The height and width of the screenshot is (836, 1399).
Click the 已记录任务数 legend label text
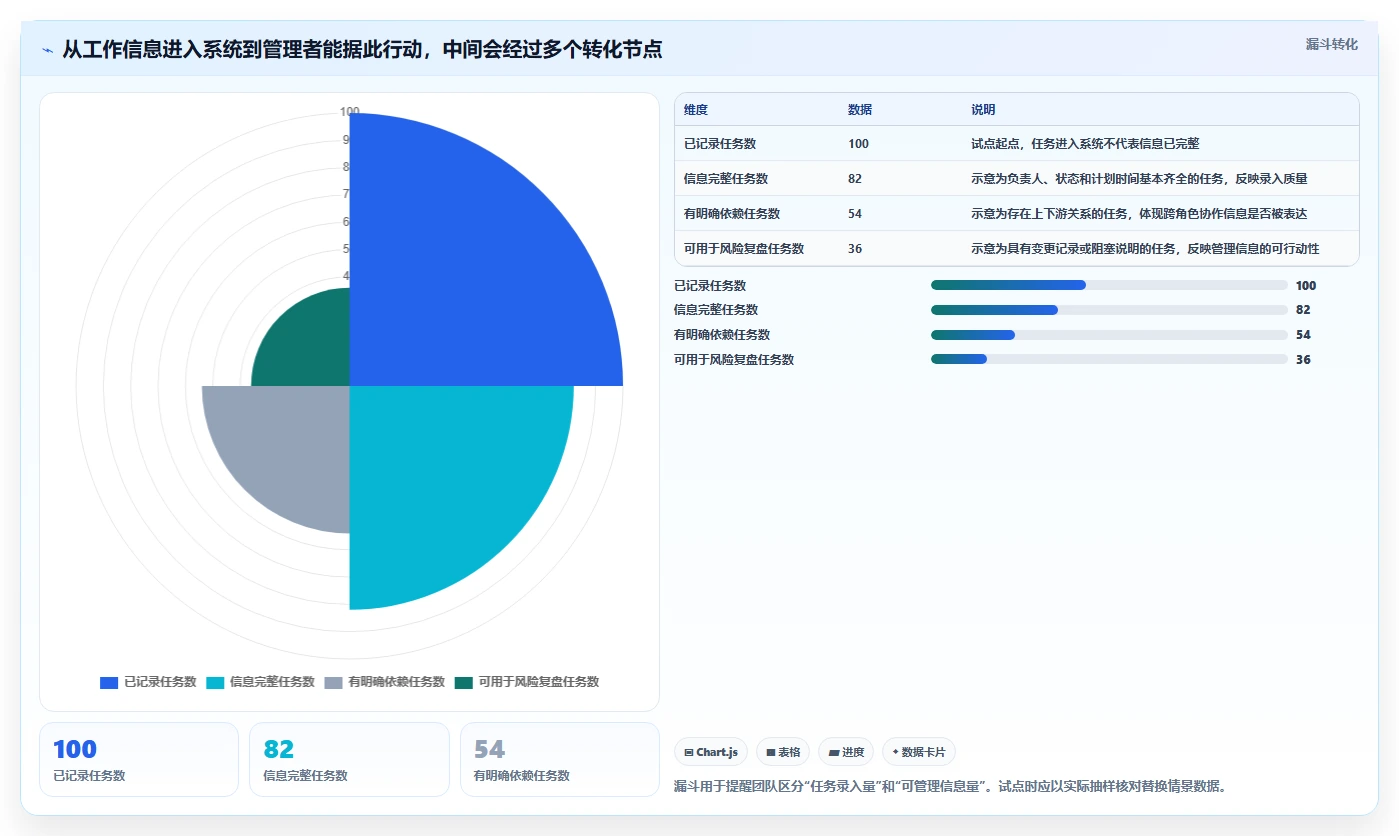coord(160,683)
